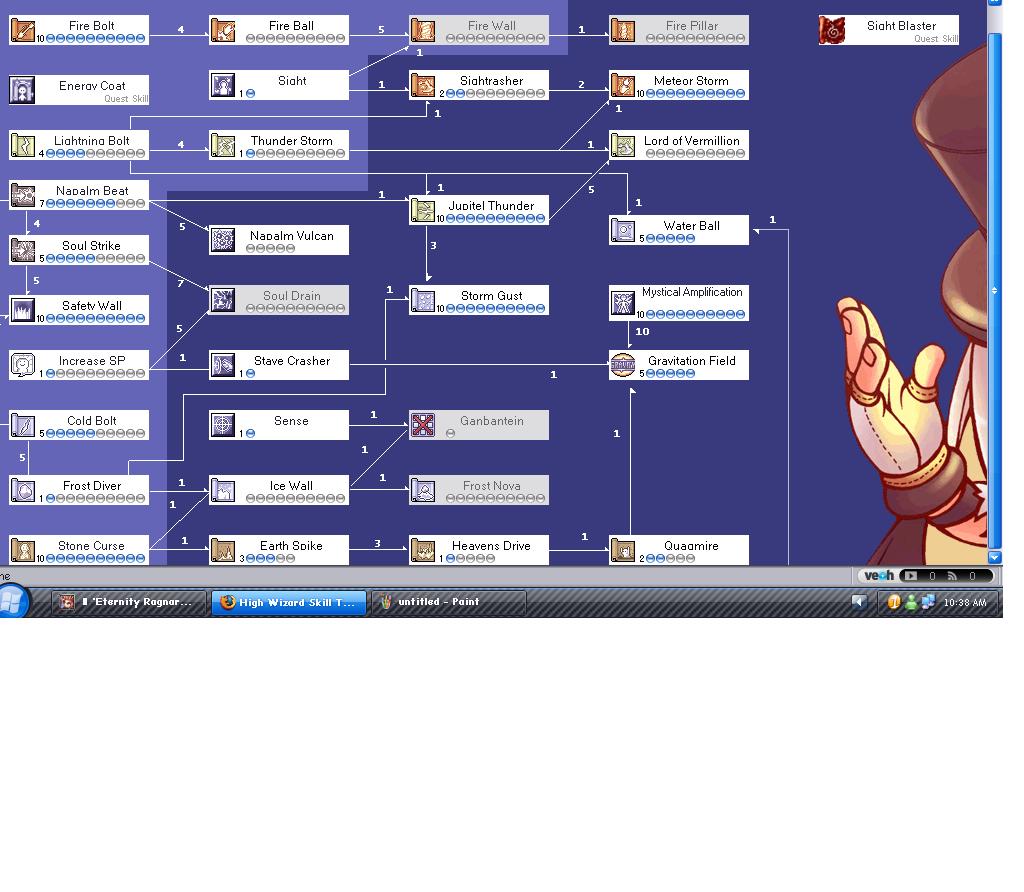Click the tray show-hidden-icons arrow
Image resolution: width=1024 pixels, height=892 pixels.
(x=858, y=601)
